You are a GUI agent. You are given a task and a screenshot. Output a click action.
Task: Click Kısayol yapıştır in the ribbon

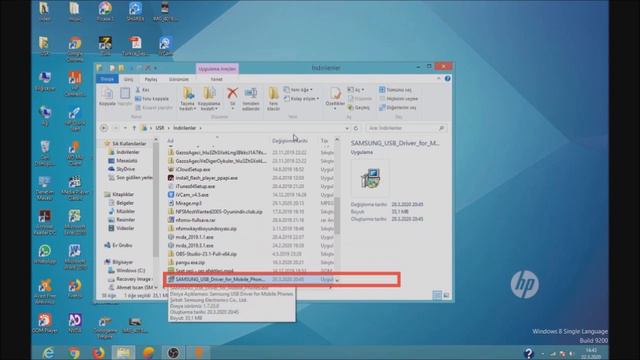click(154, 108)
